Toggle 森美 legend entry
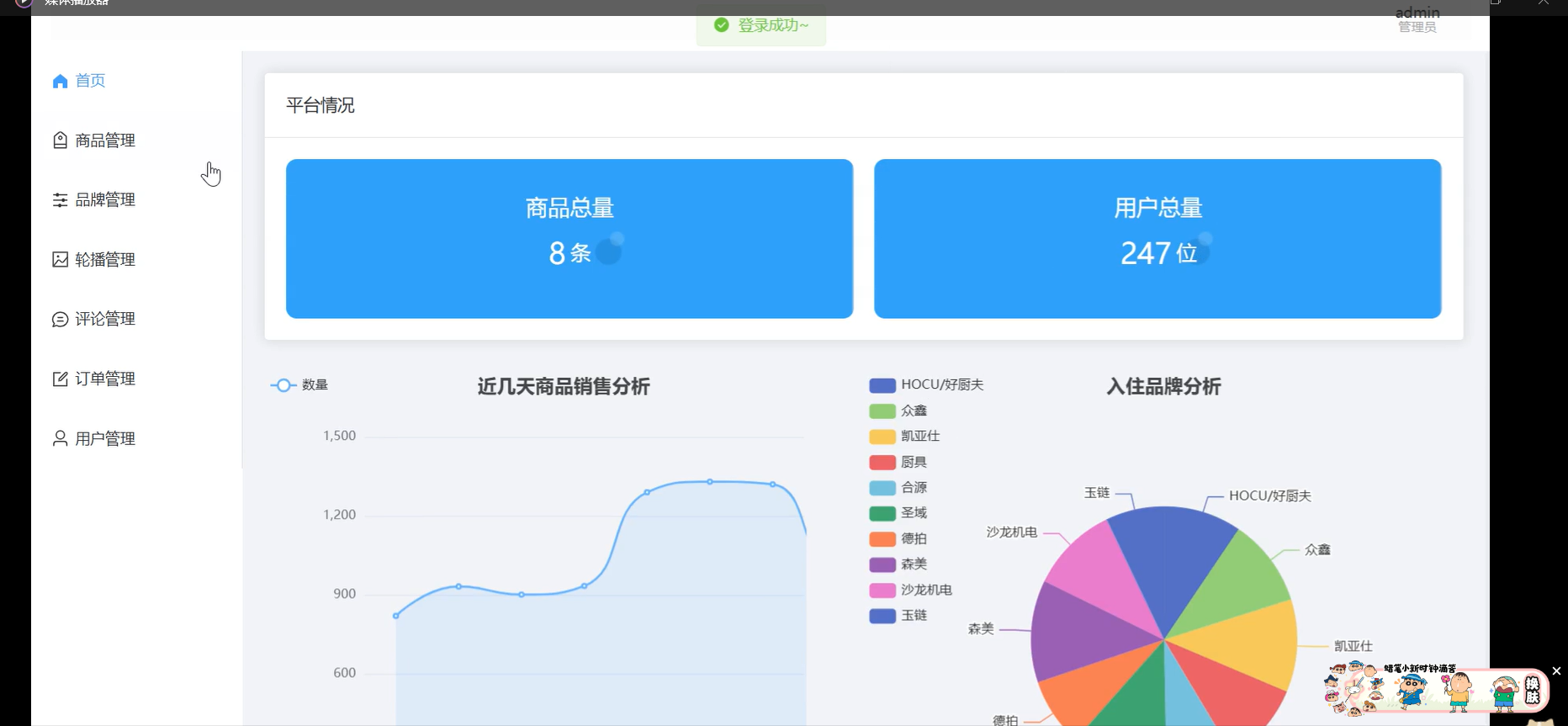Image resolution: width=1568 pixels, height=726 pixels. click(x=898, y=564)
